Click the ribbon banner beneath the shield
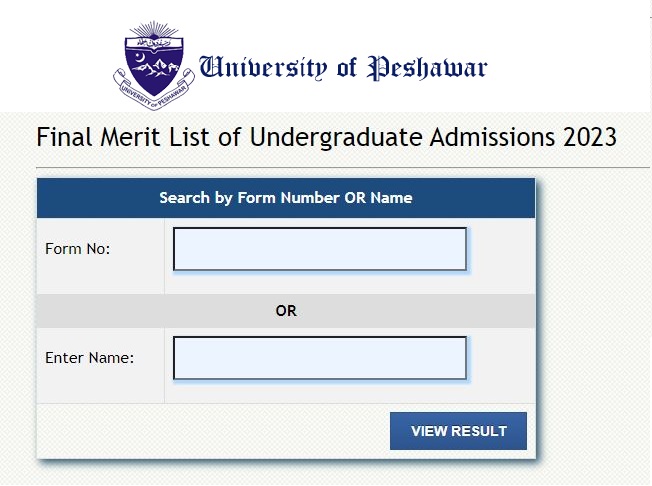The height and width of the screenshot is (486, 652). [154, 91]
